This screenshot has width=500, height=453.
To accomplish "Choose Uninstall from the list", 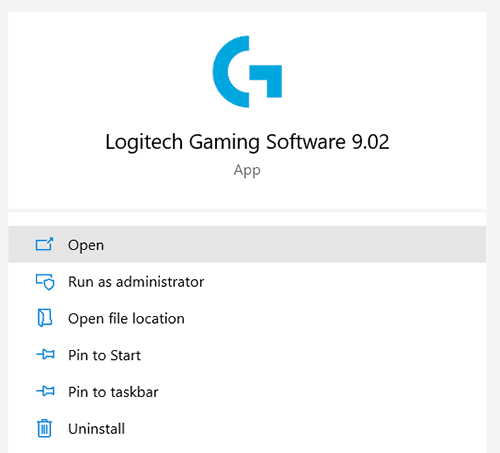I will coord(247,429).
